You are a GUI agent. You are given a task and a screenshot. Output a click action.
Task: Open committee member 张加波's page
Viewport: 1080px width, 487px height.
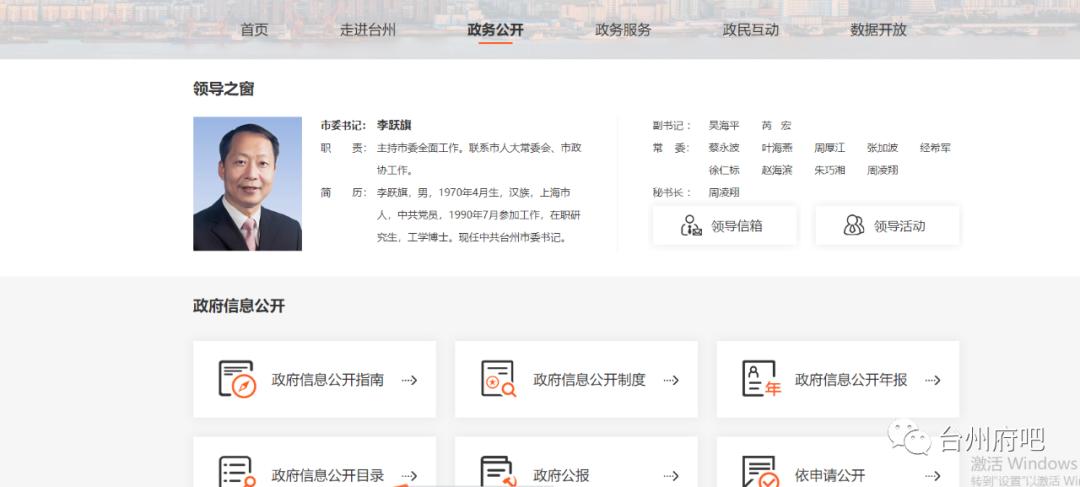tap(882, 147)
